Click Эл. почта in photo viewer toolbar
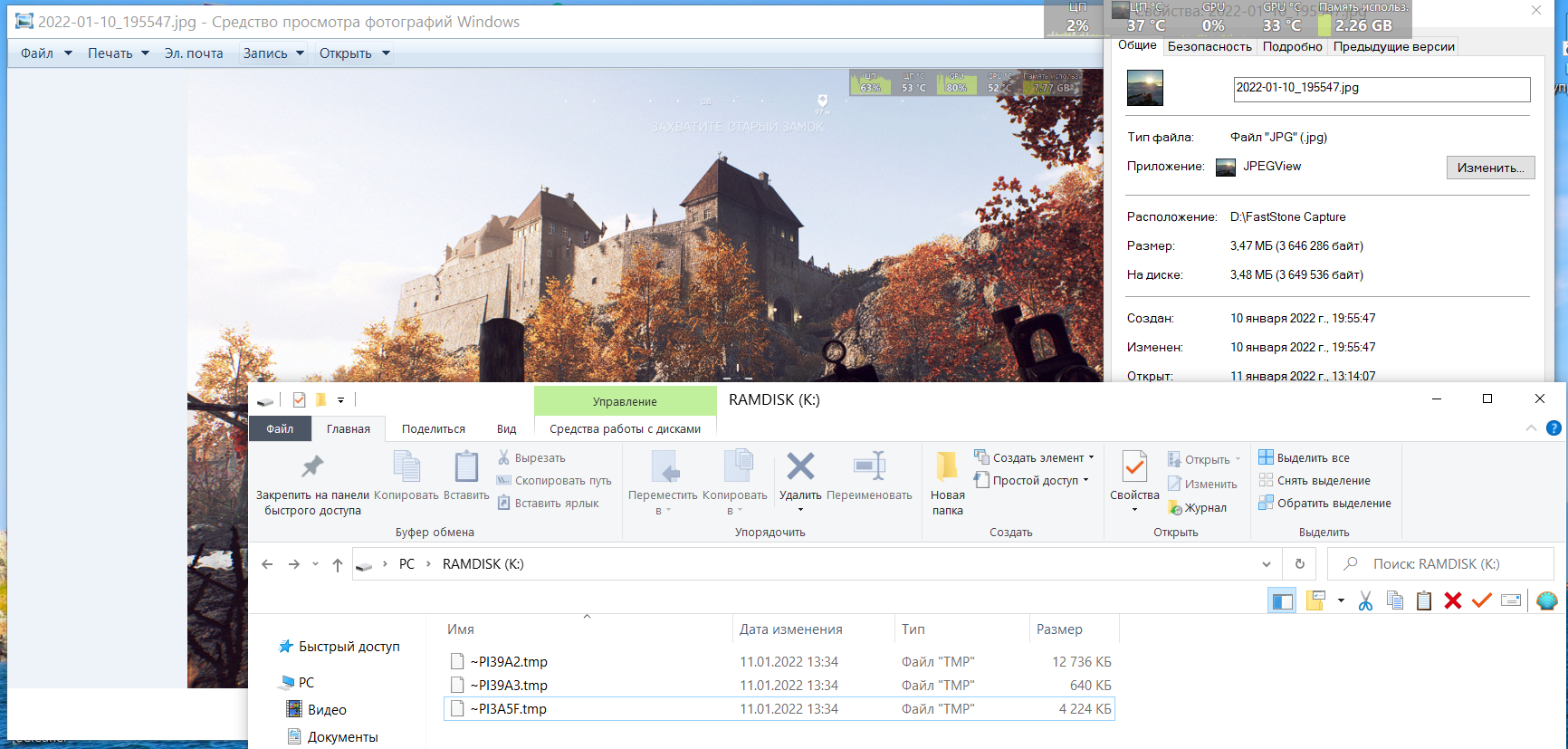Image resolution: width=1568 pixels, height=749 pixels. (194, 53)
